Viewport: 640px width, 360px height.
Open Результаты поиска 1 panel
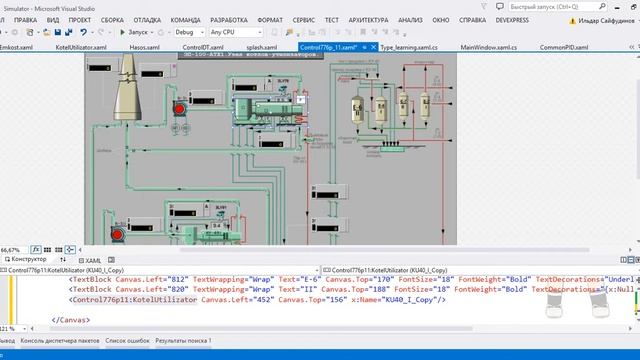183,340
